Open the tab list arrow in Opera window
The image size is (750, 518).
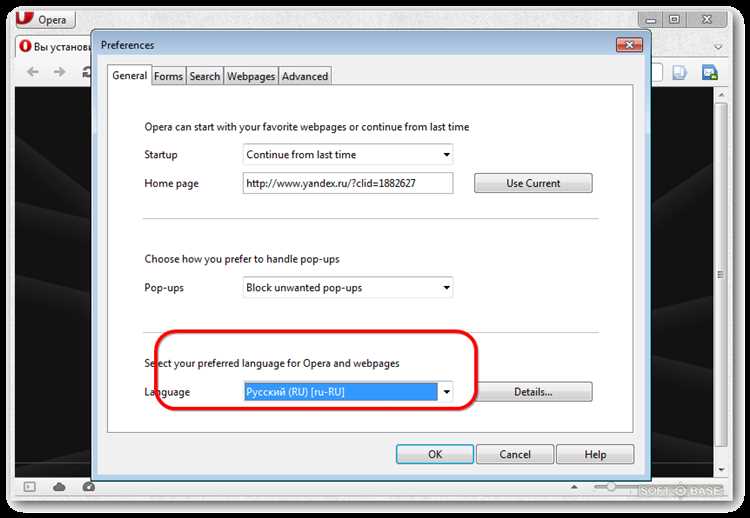[717, 47]
